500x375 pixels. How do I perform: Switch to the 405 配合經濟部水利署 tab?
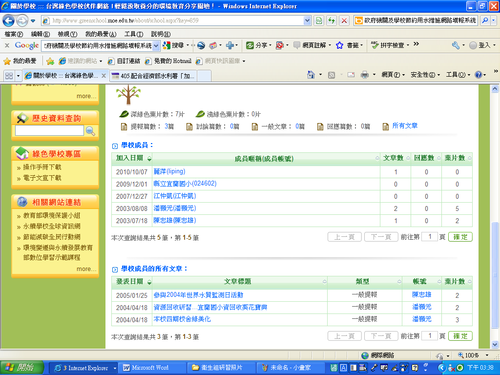(x=153, y=76)
